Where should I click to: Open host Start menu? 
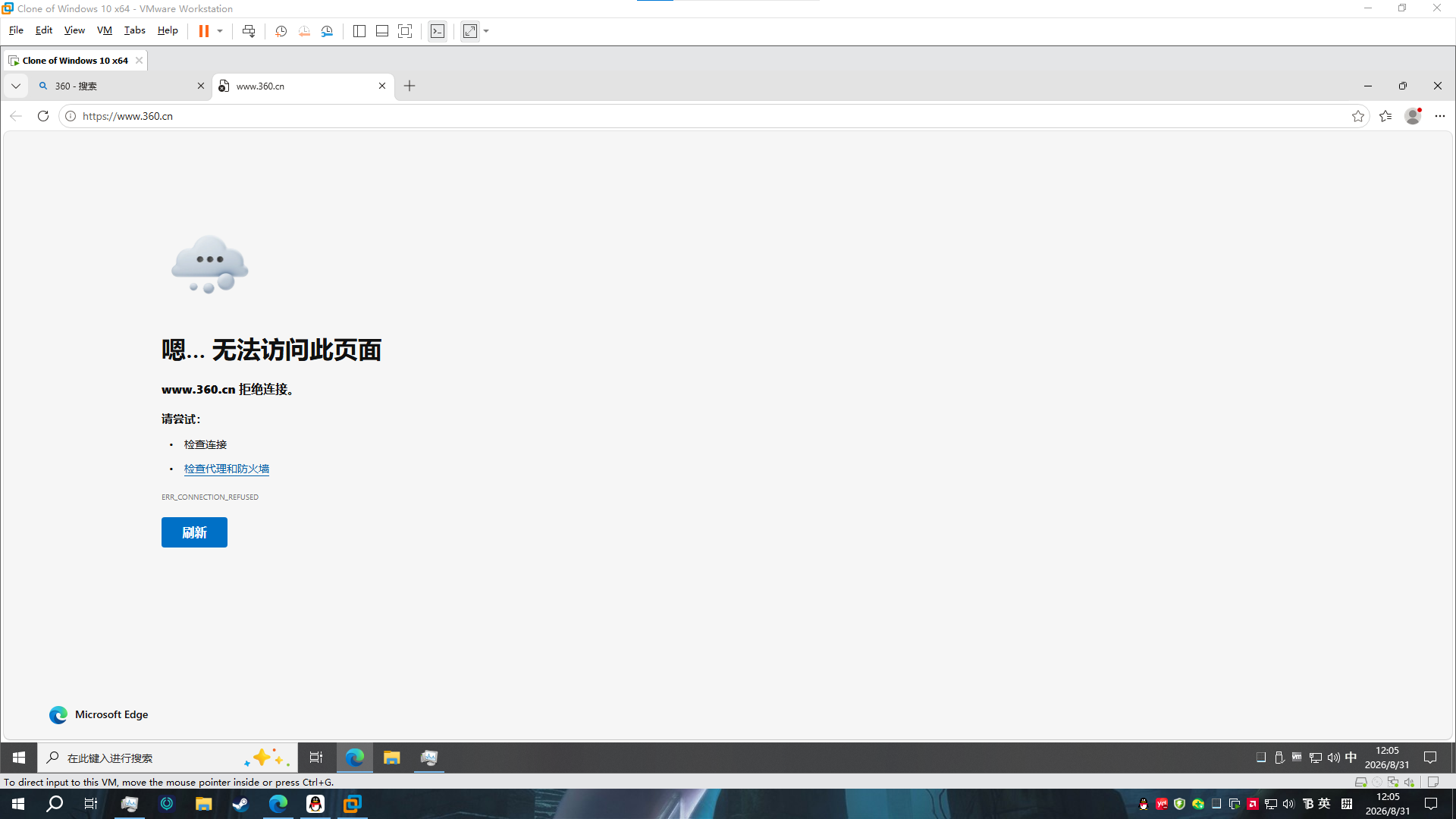coord(18,804)
